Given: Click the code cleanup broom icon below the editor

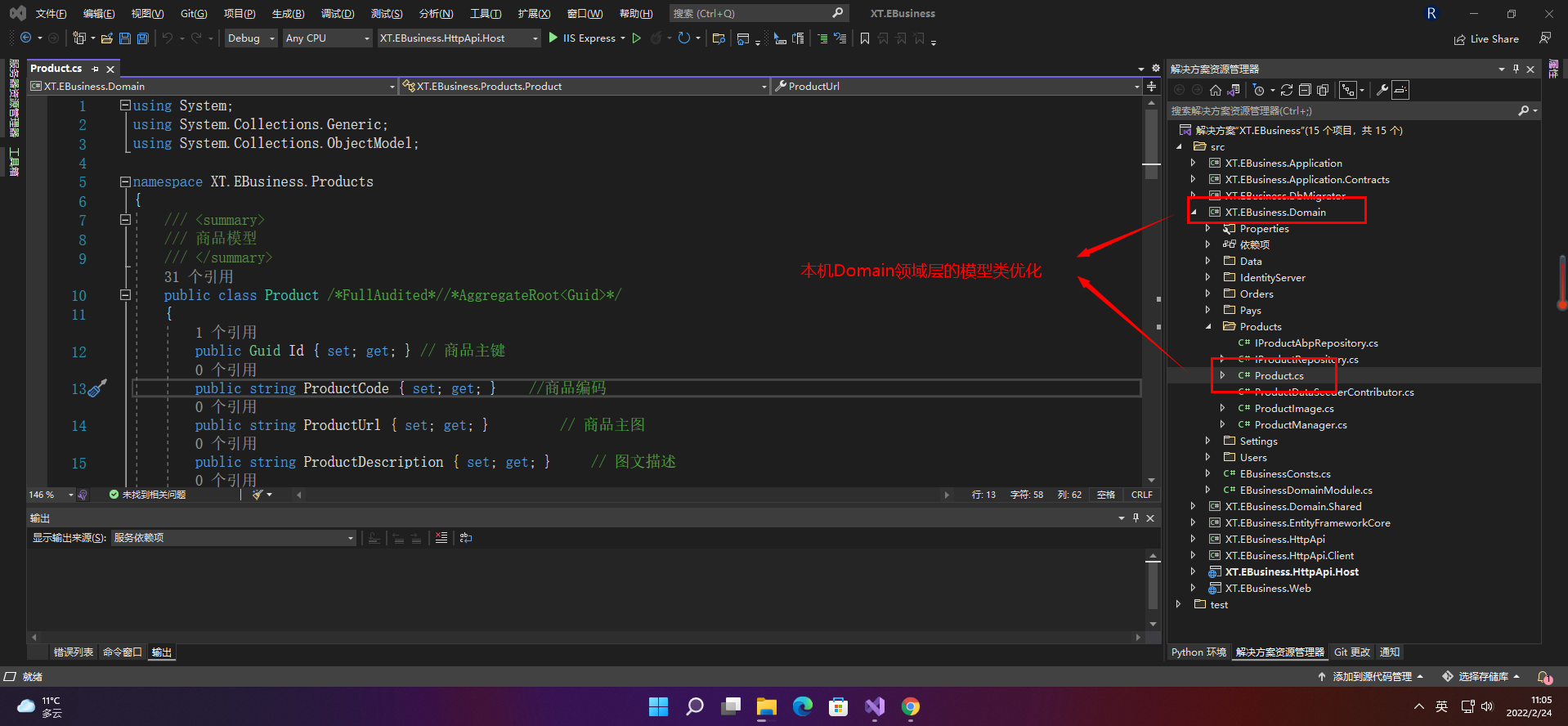Looking at the screenshot, I should (258, 495).
